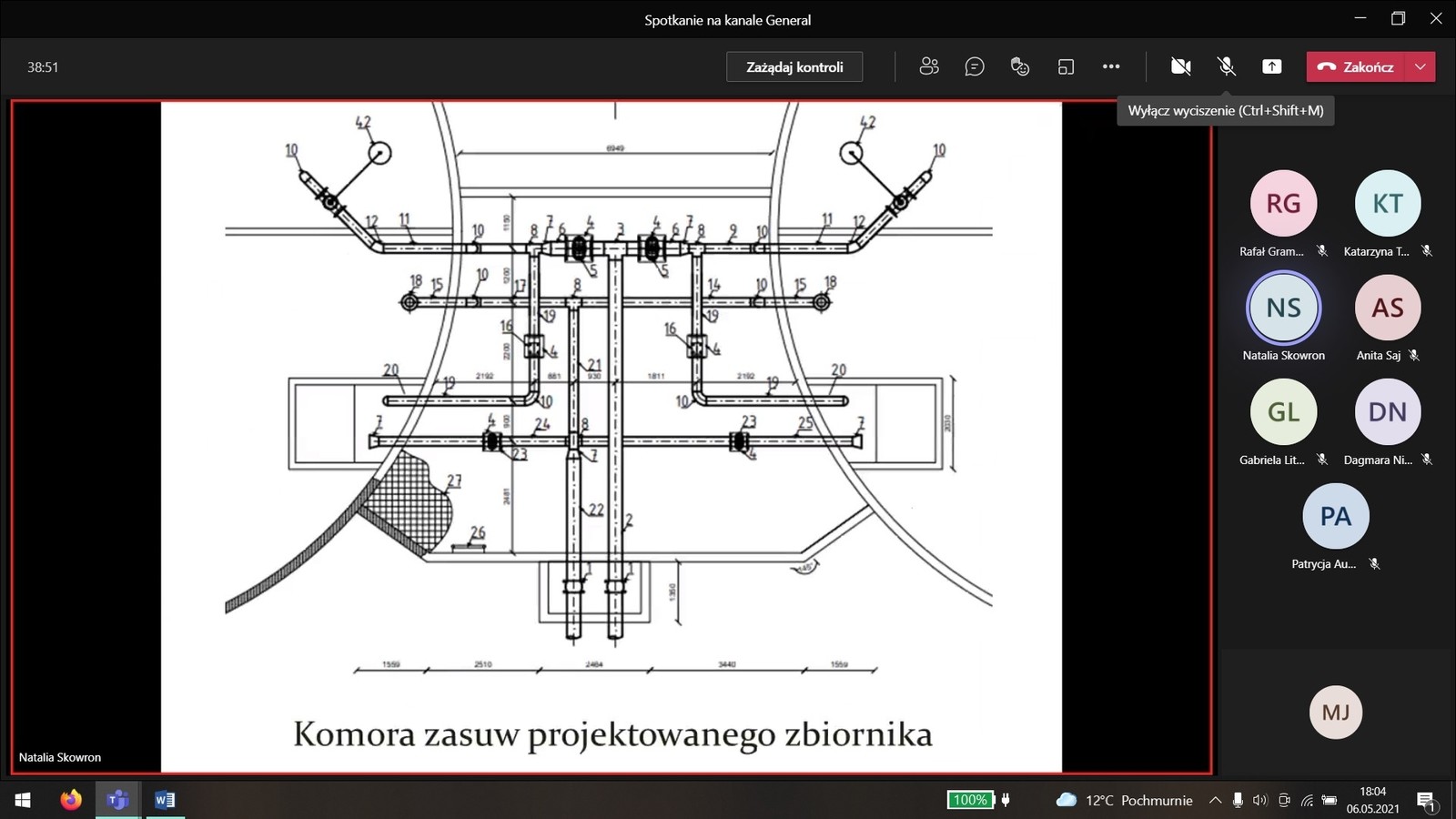Open Word from the taskbar
The width and height of the screenshot is (1456, 819).
pos(165,800)
